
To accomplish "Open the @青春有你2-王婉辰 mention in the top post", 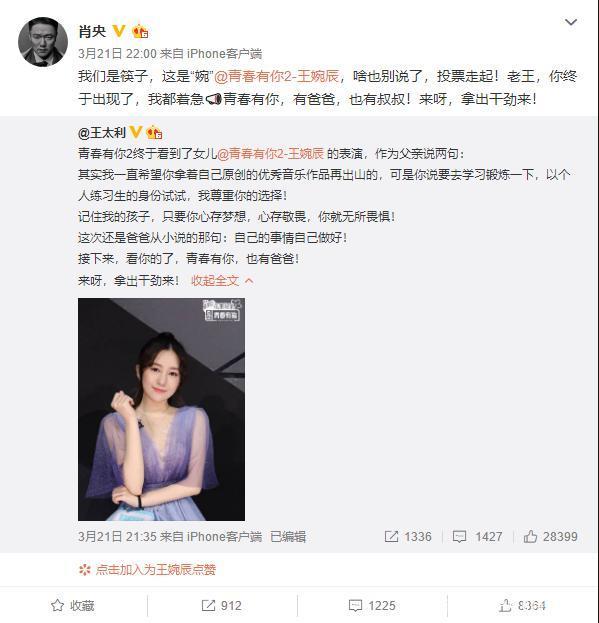I will [276, 76].
